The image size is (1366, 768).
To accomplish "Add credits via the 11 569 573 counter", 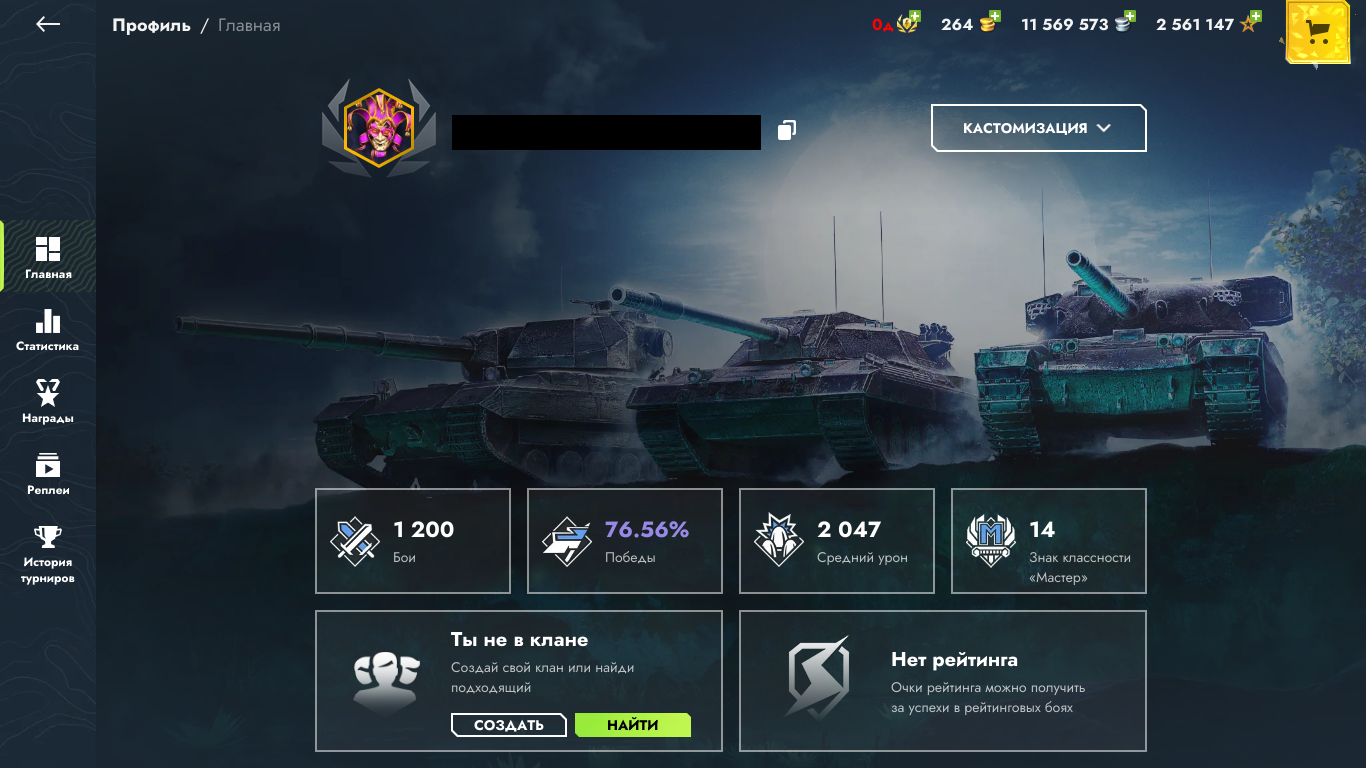I will click(1078, 23).
